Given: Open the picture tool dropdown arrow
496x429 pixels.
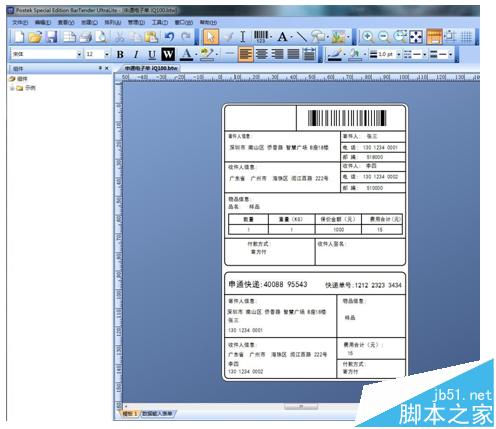Looking at the screenshot, I should [348, 37].
